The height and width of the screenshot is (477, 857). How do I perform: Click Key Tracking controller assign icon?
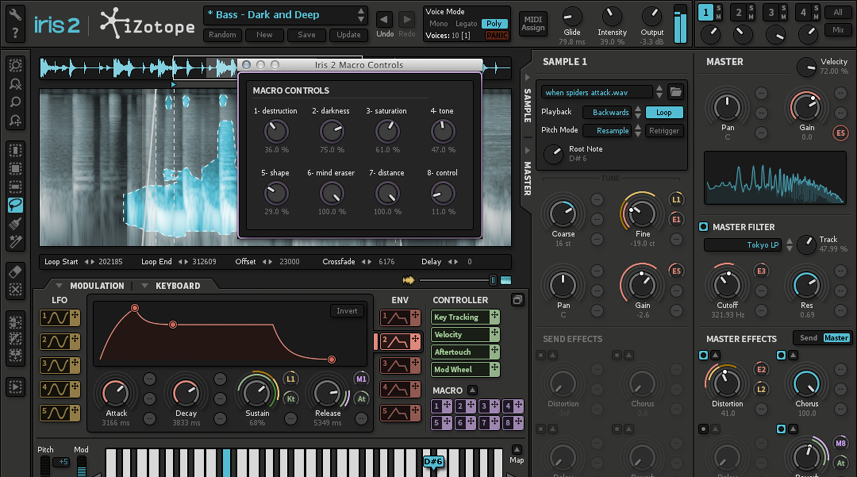(495, 317)
